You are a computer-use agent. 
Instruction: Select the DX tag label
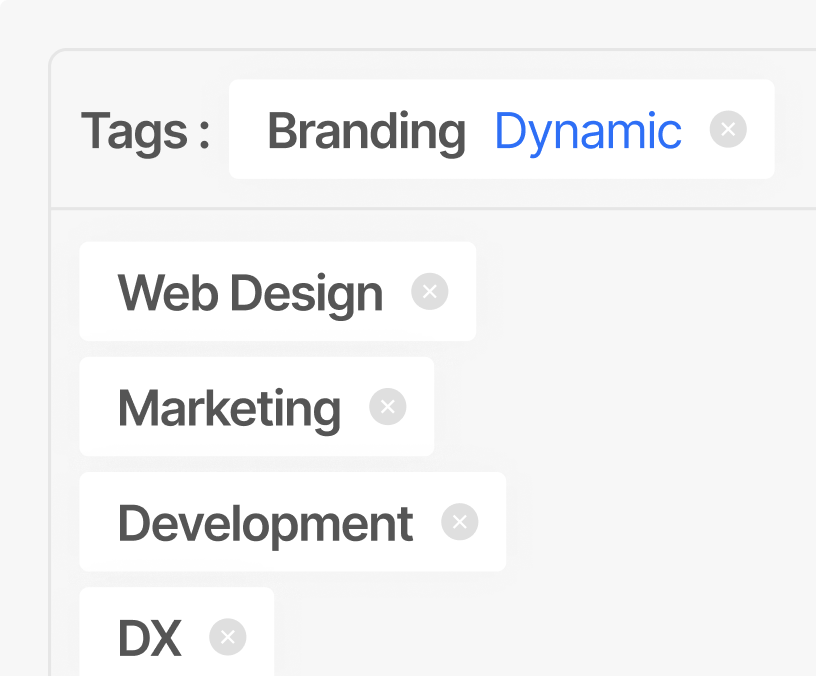[150, 638]
